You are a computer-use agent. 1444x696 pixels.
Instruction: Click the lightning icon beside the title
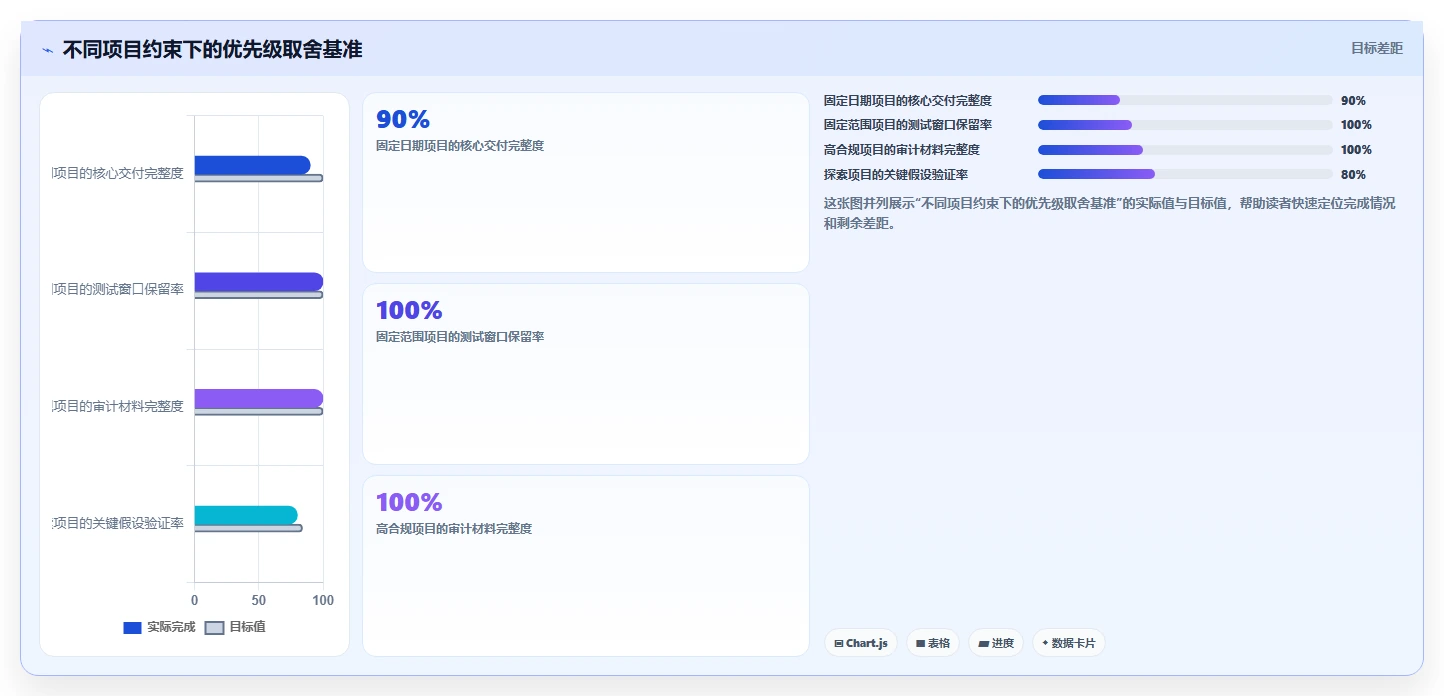click(x=48, y=50)
